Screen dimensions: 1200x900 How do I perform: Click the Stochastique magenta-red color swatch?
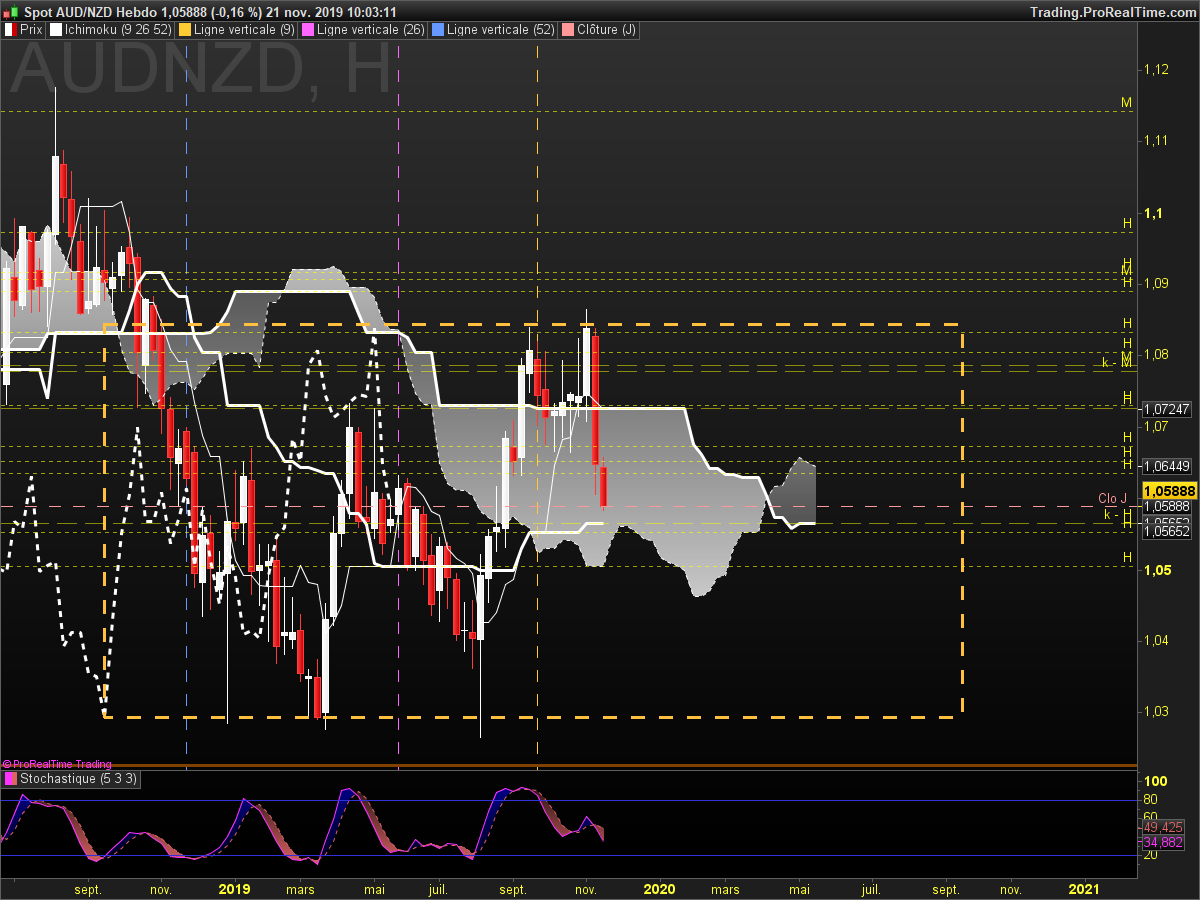click(10, 778)
